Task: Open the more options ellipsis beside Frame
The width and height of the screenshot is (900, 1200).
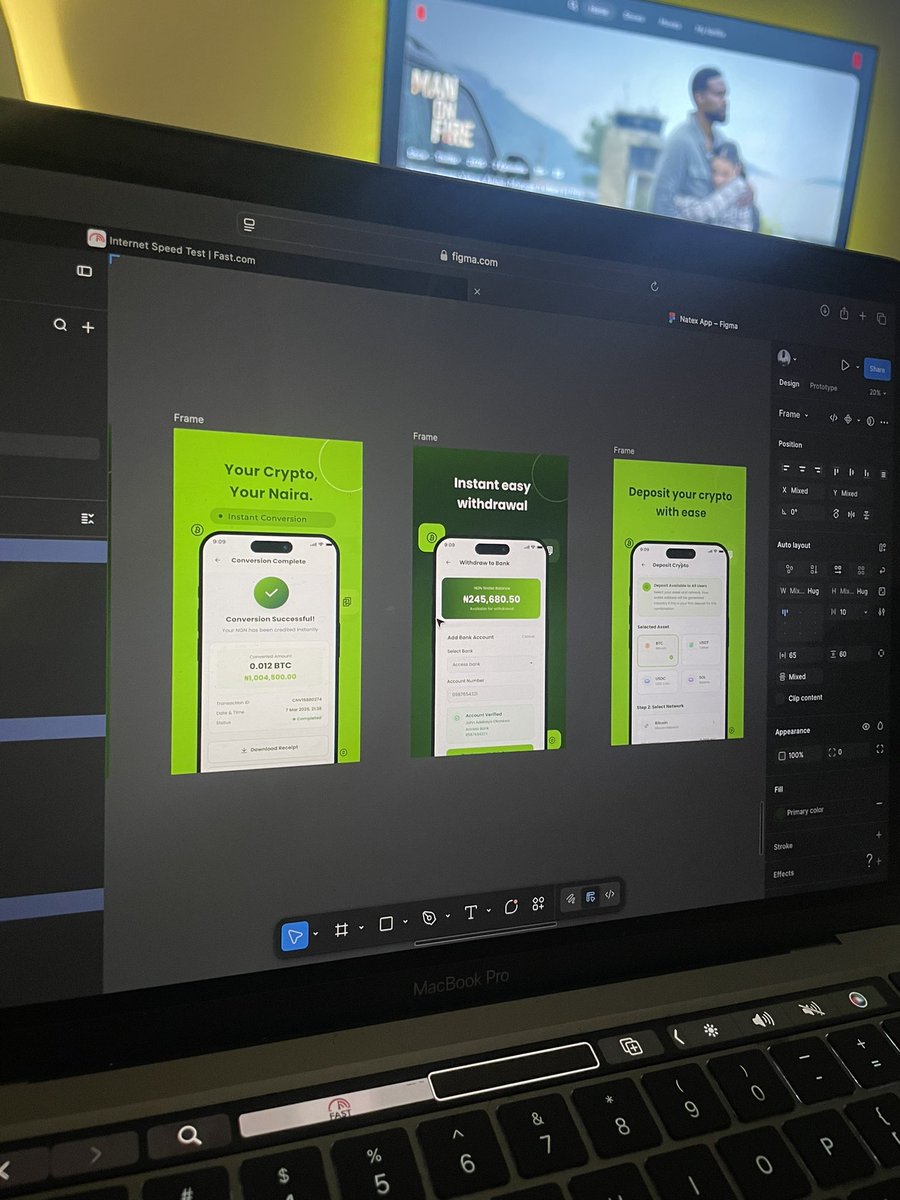Action: pyautogui.click(x=884, y=422)
